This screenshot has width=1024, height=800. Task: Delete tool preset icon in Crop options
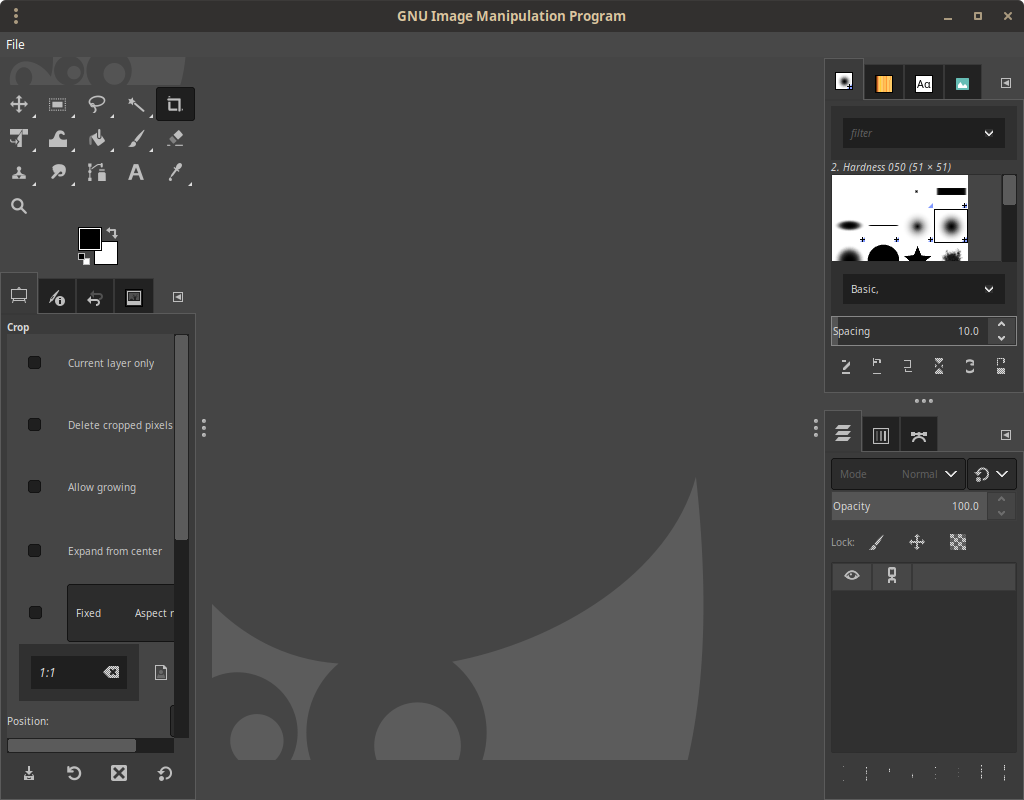point(119,773)
